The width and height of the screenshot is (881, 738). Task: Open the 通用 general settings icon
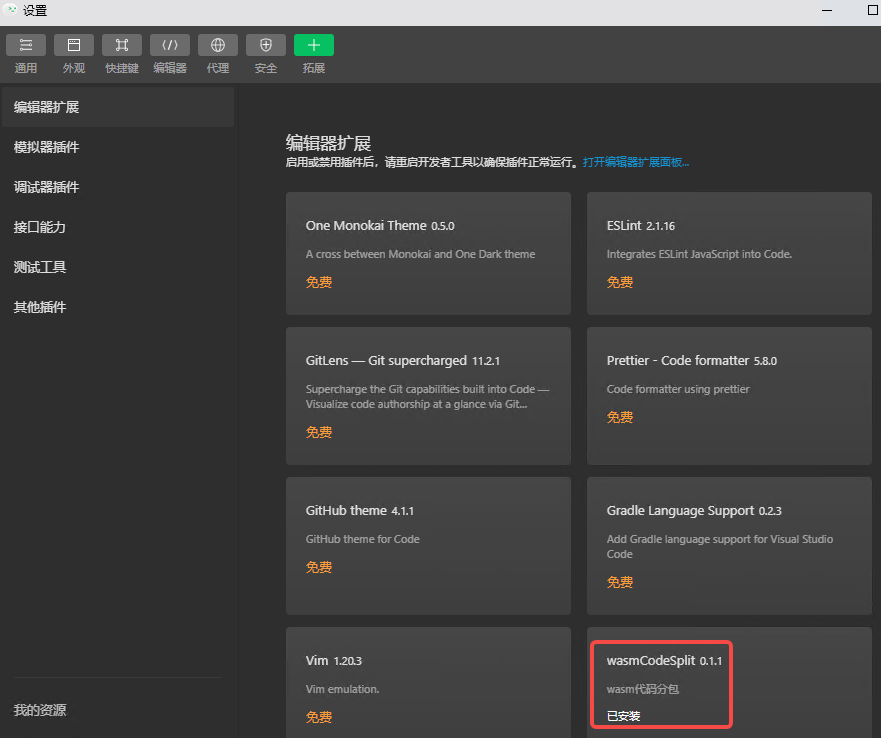pos(26,45)
